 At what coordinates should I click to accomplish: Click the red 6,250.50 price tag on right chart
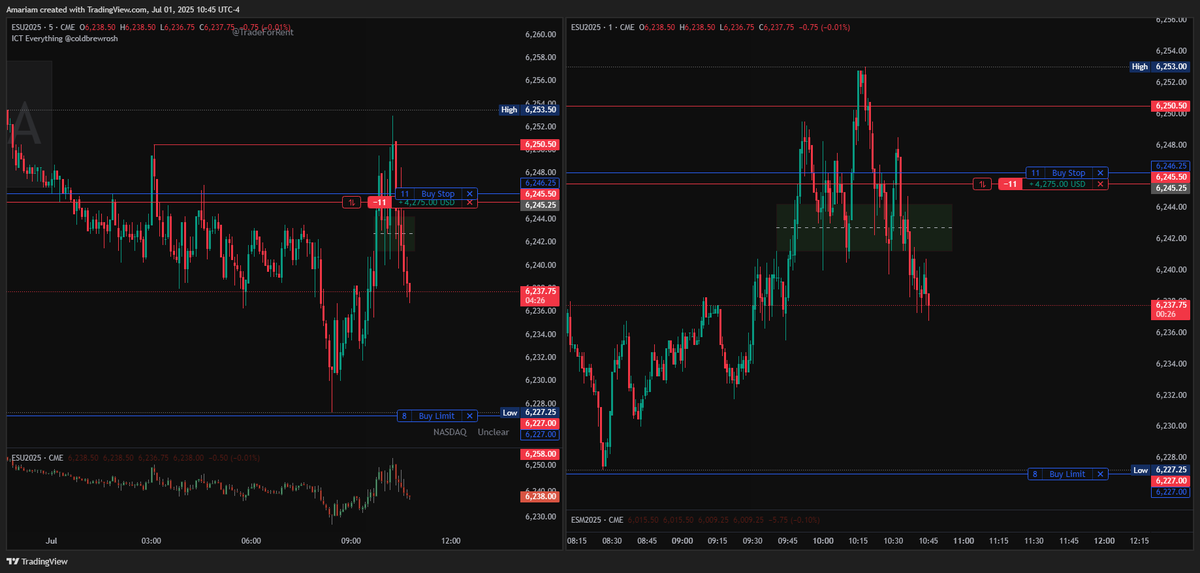1171,105
